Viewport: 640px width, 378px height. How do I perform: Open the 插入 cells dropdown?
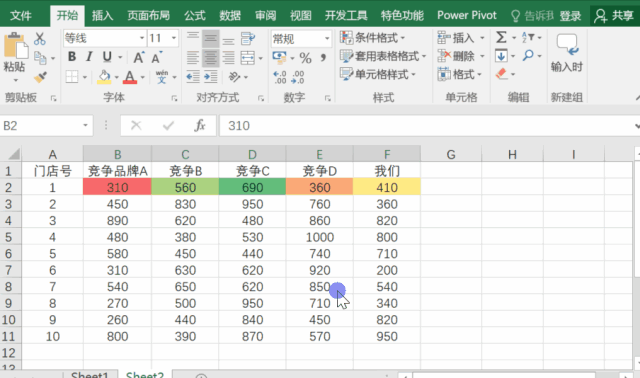(461, 38)
